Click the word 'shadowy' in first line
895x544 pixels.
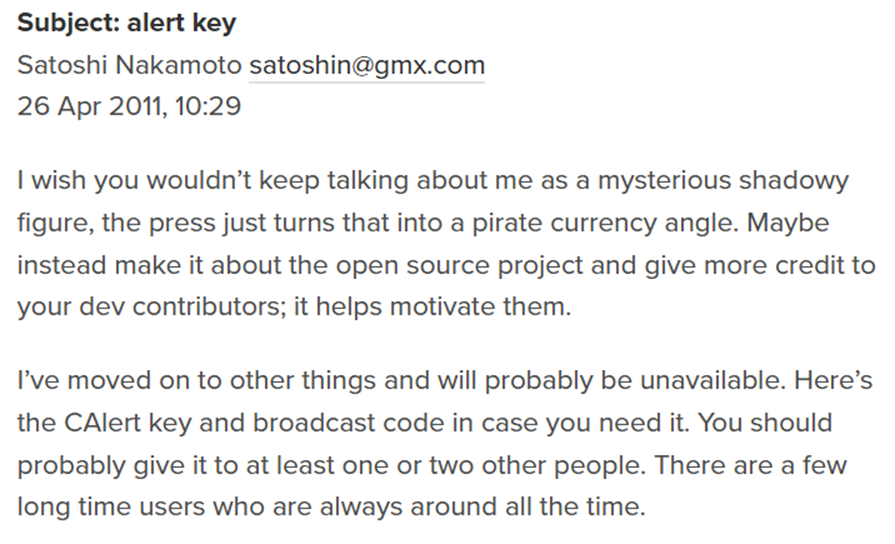tap(794, 181)
